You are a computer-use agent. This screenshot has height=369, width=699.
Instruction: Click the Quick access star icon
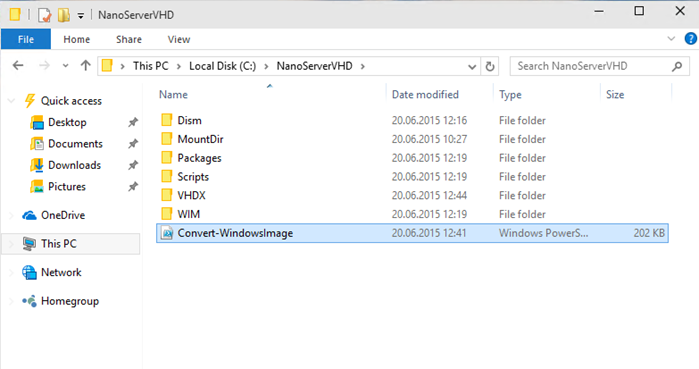tap(29, 101)
